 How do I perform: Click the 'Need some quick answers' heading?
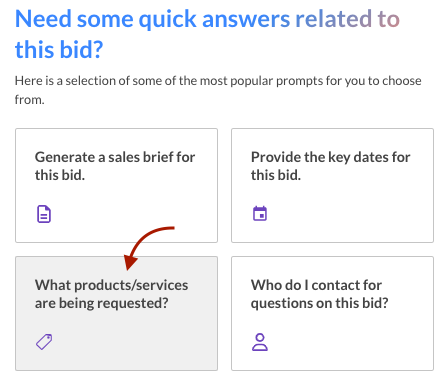point(207,34)
